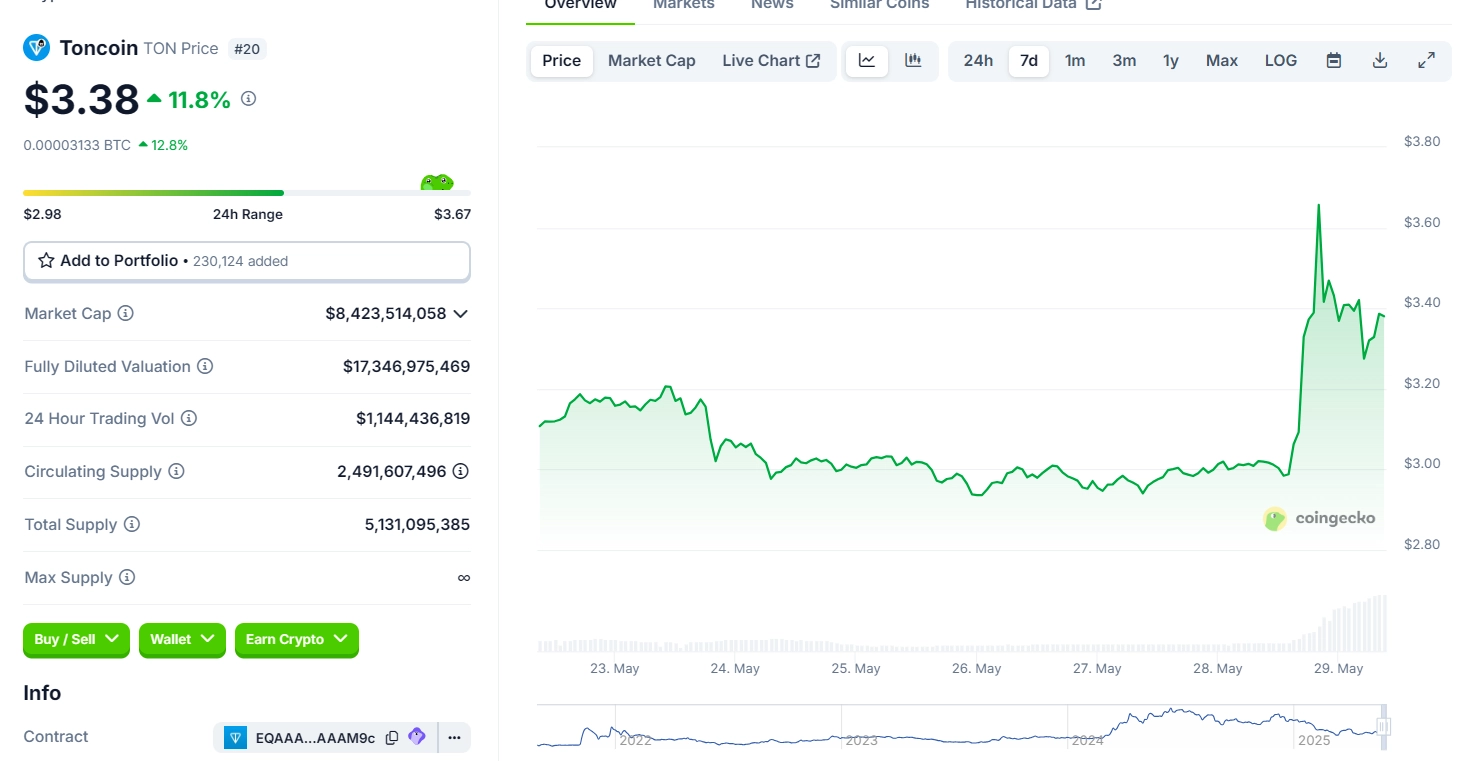Click the $2.98 range low value
Viewport: 1472px width, 761px height.
pyautogui.click(x=42, y=214)
